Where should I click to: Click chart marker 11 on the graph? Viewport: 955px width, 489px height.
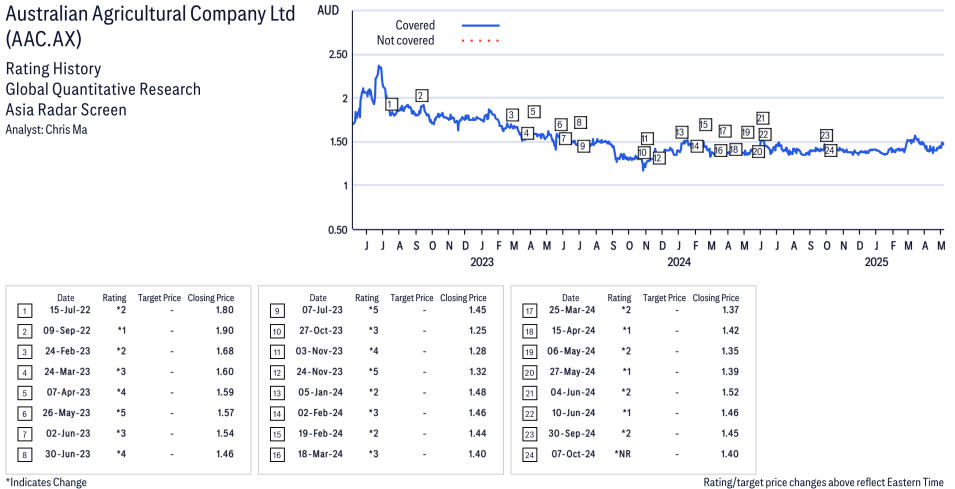(x=646, y=138)
